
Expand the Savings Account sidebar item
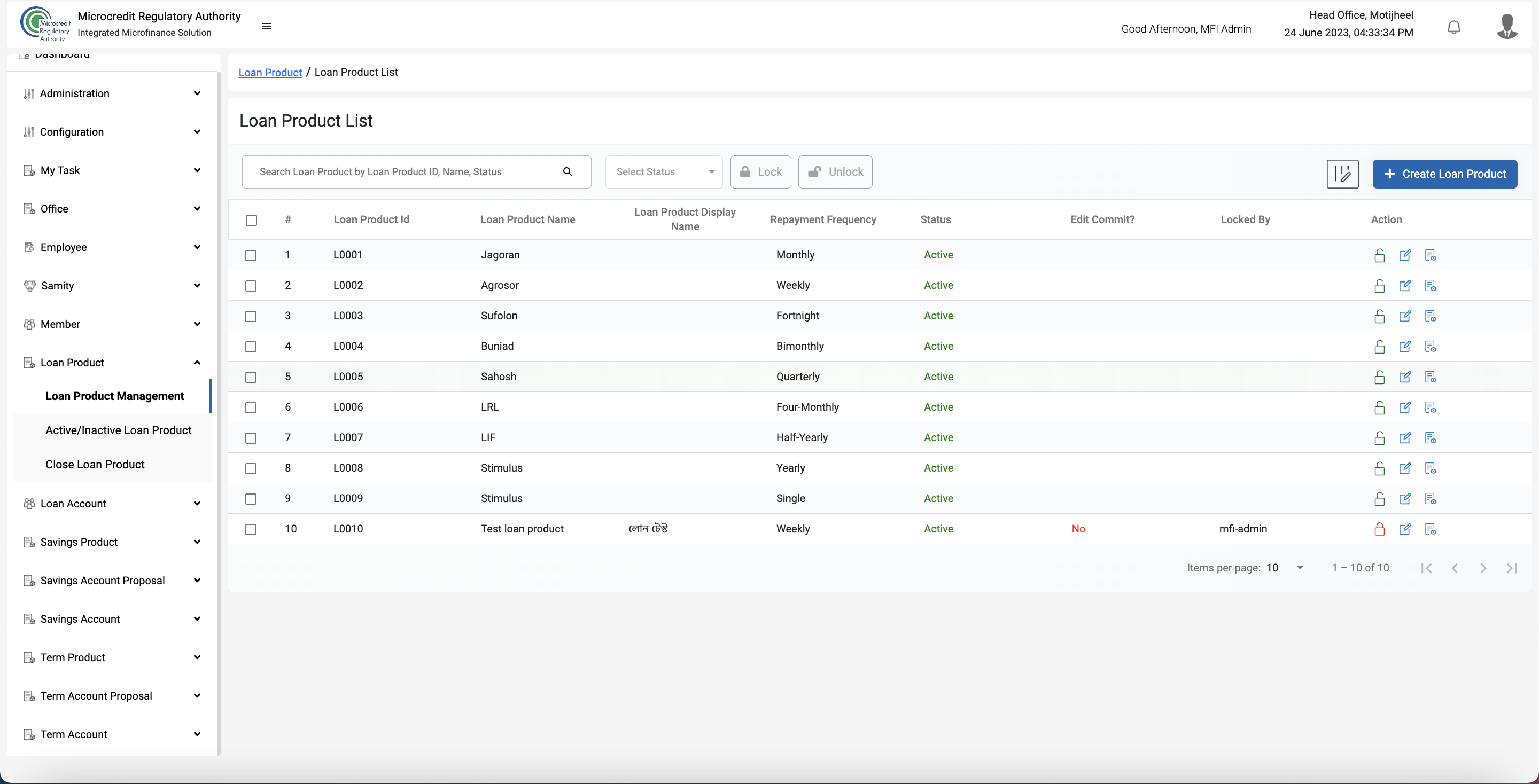point(112,619)
